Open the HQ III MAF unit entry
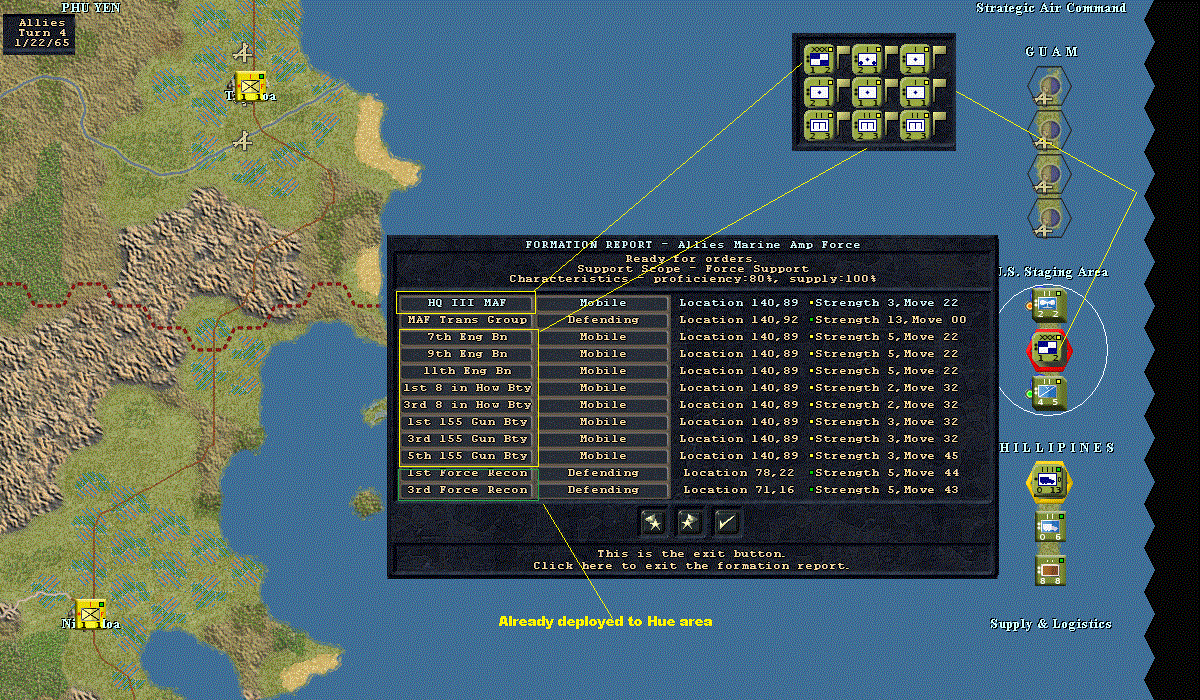The image size is (1200, 700). [467, 303]
